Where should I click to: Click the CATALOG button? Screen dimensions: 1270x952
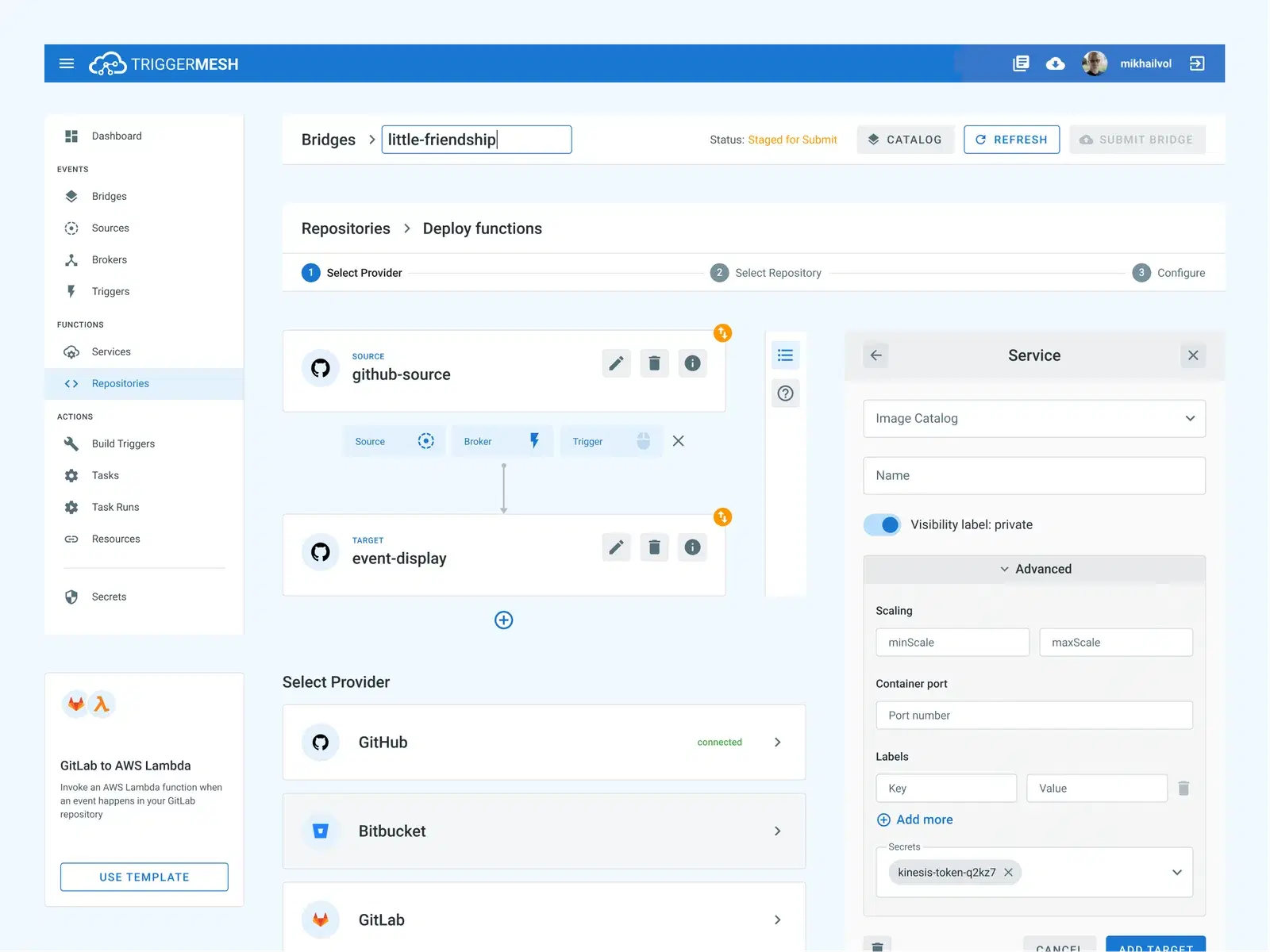point(906,140)
